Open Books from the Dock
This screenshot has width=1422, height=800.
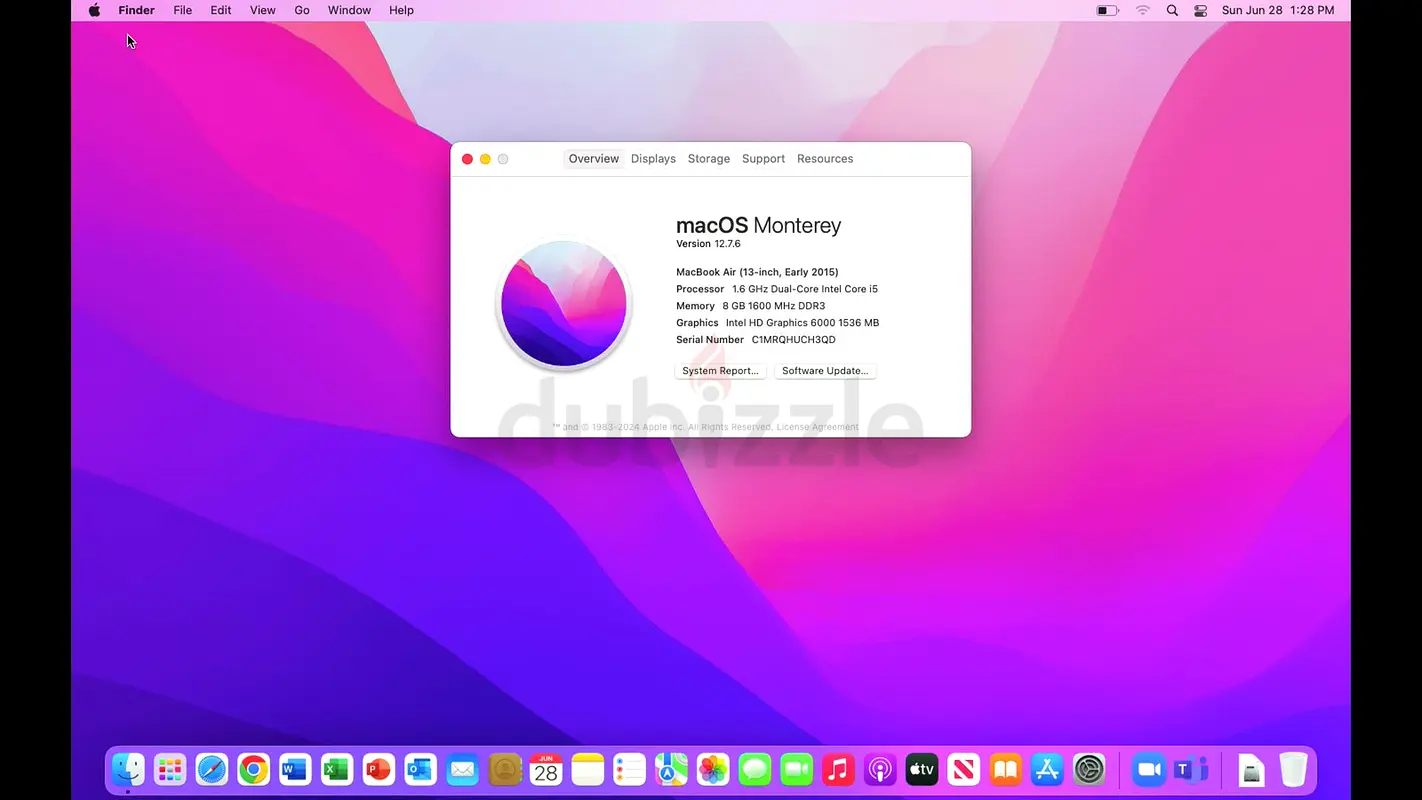coord(1005,769)
